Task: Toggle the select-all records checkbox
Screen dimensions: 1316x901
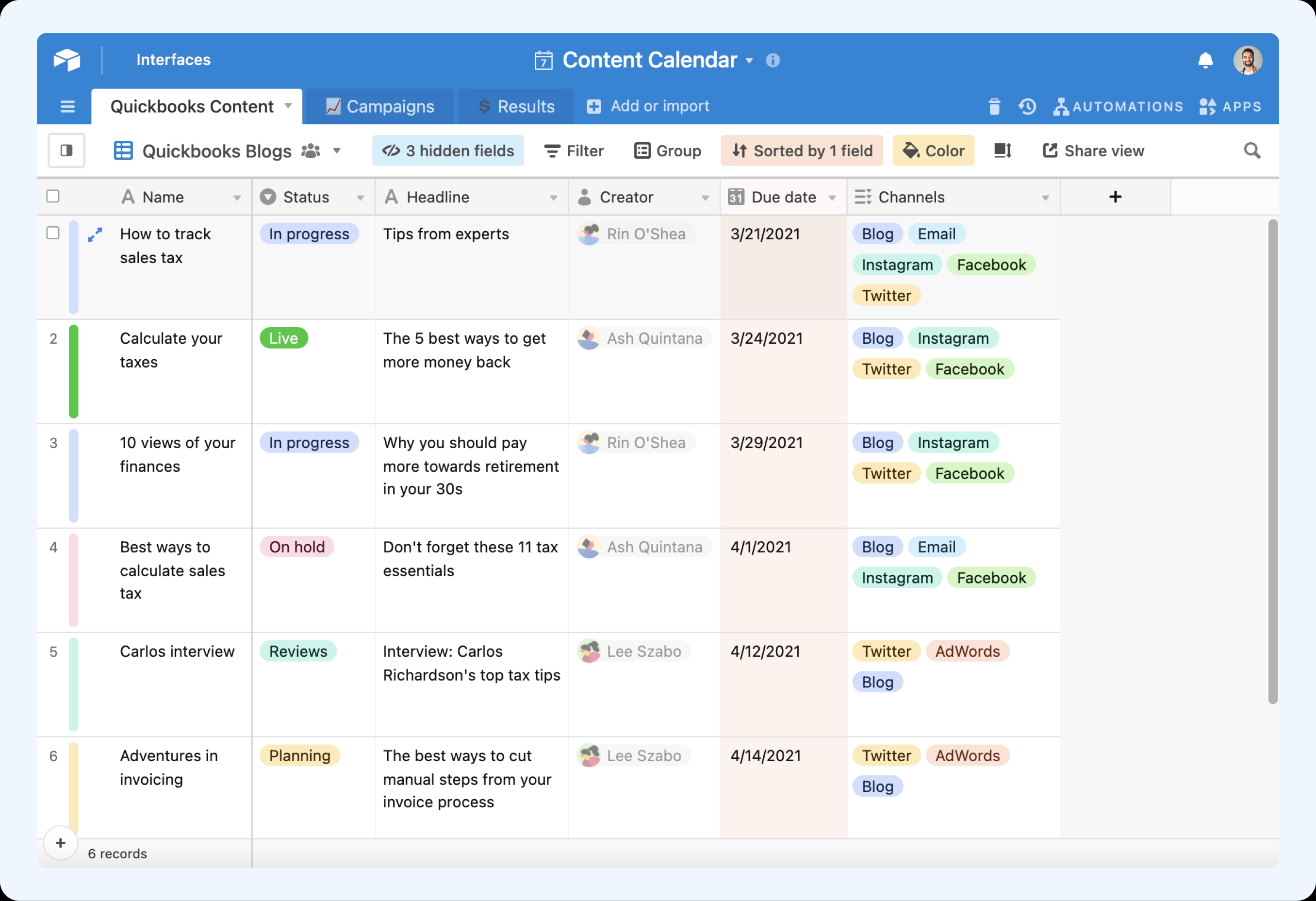Action: [53, 196]
